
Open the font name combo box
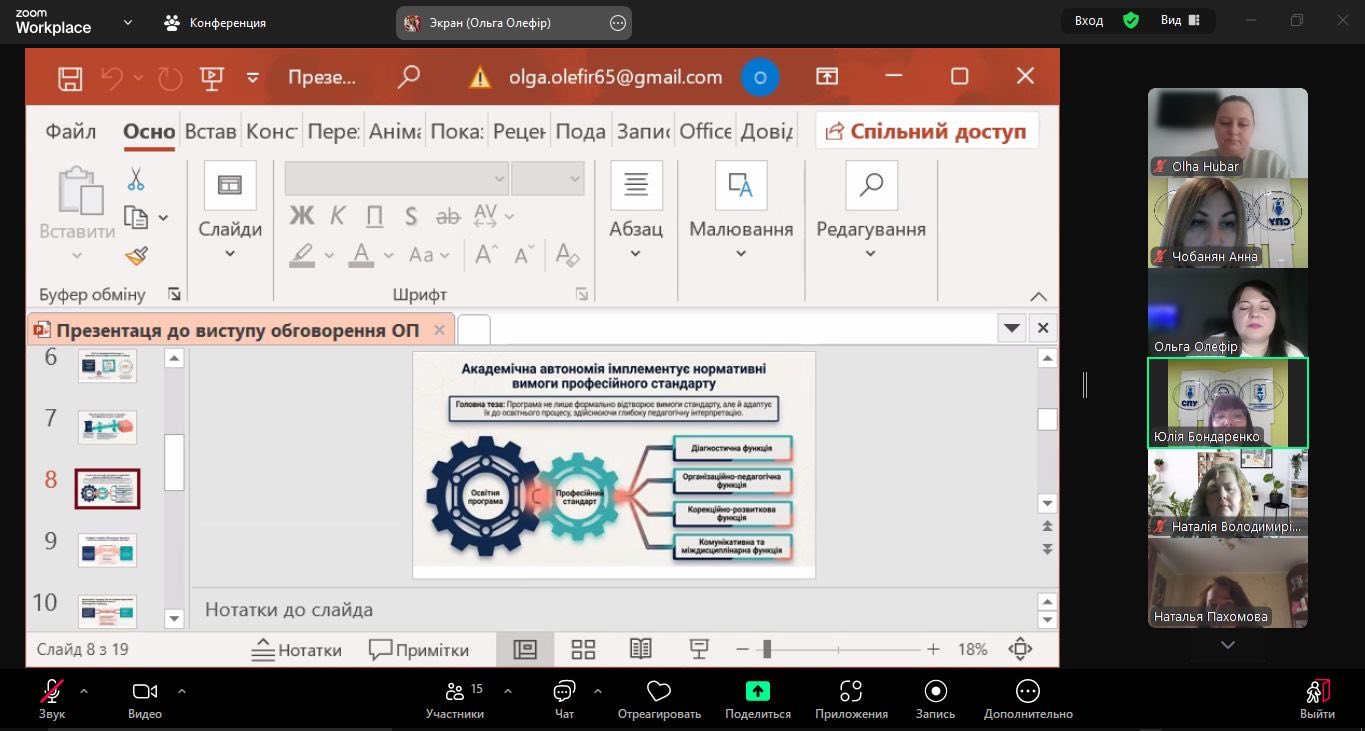point(397,179)
